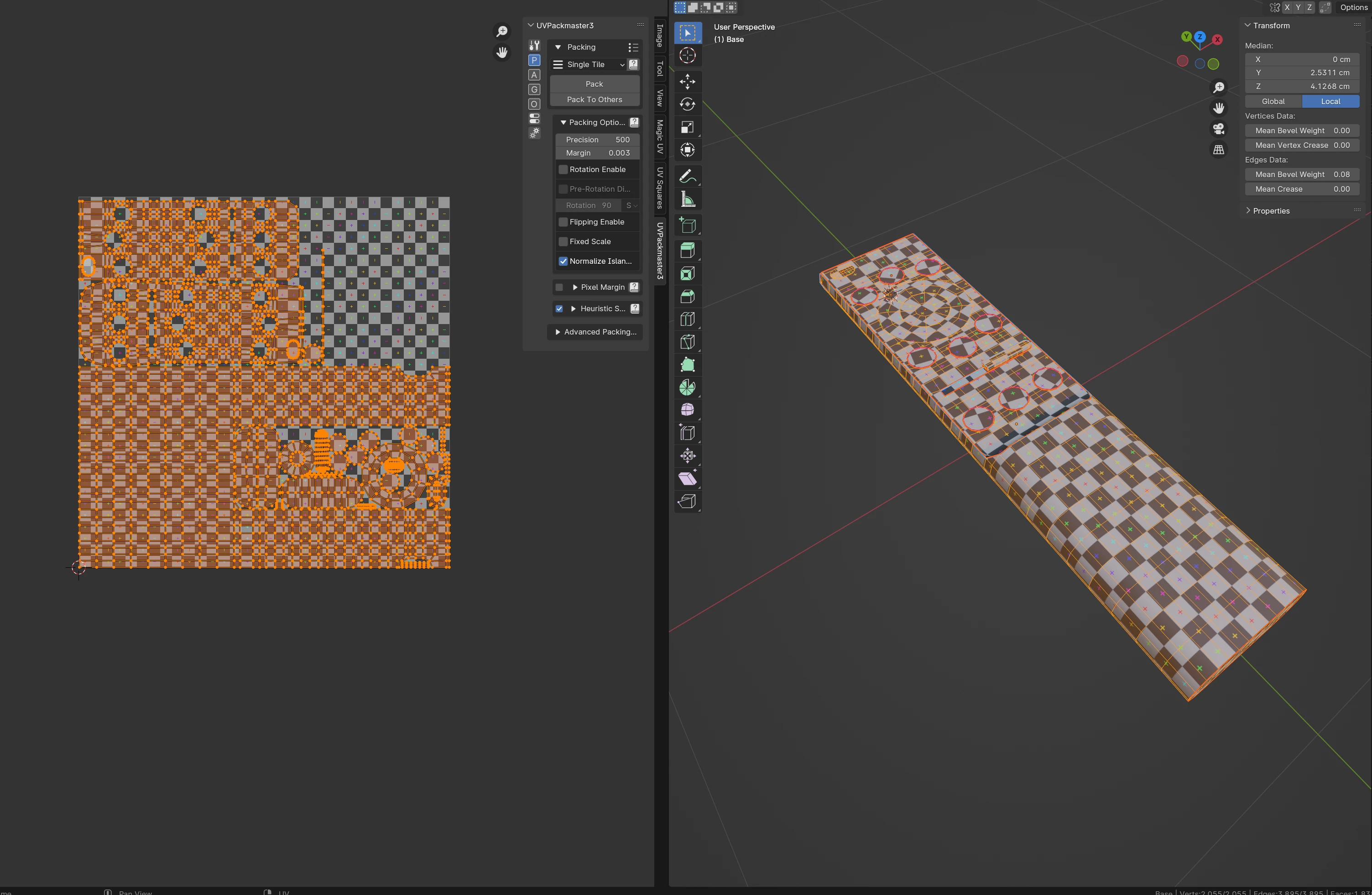The image size is (1372, 895).
Task: Choose the 3D Cursor tool
Action: point(687,56)
